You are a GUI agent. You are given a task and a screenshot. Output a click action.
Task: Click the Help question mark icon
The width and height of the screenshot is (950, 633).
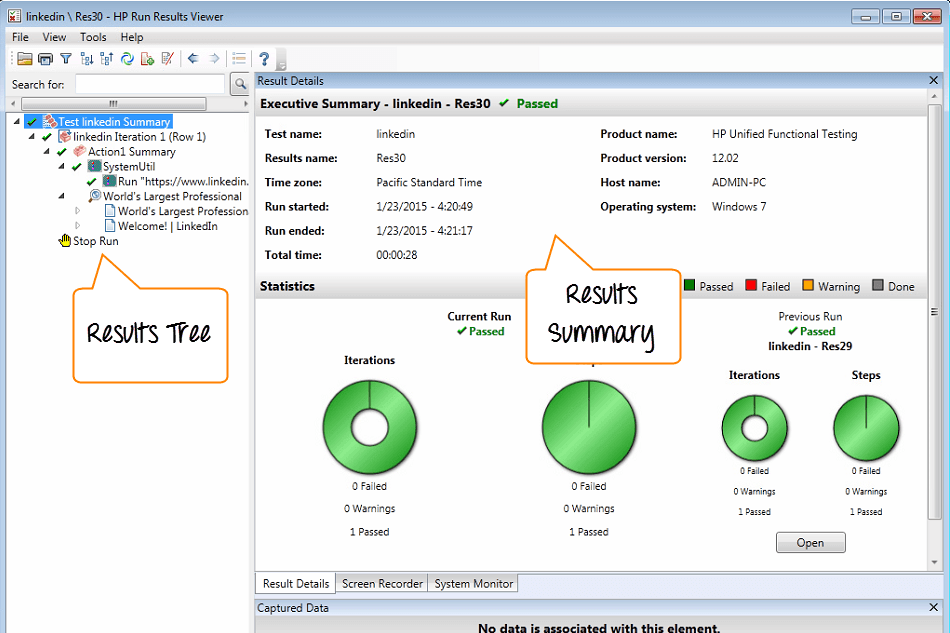pyautogui.click(x=264, y=59)
